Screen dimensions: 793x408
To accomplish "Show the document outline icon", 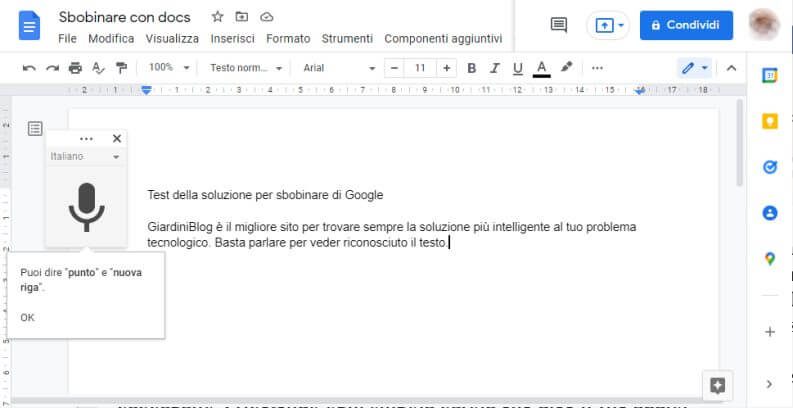I will (x=35, y=129).
